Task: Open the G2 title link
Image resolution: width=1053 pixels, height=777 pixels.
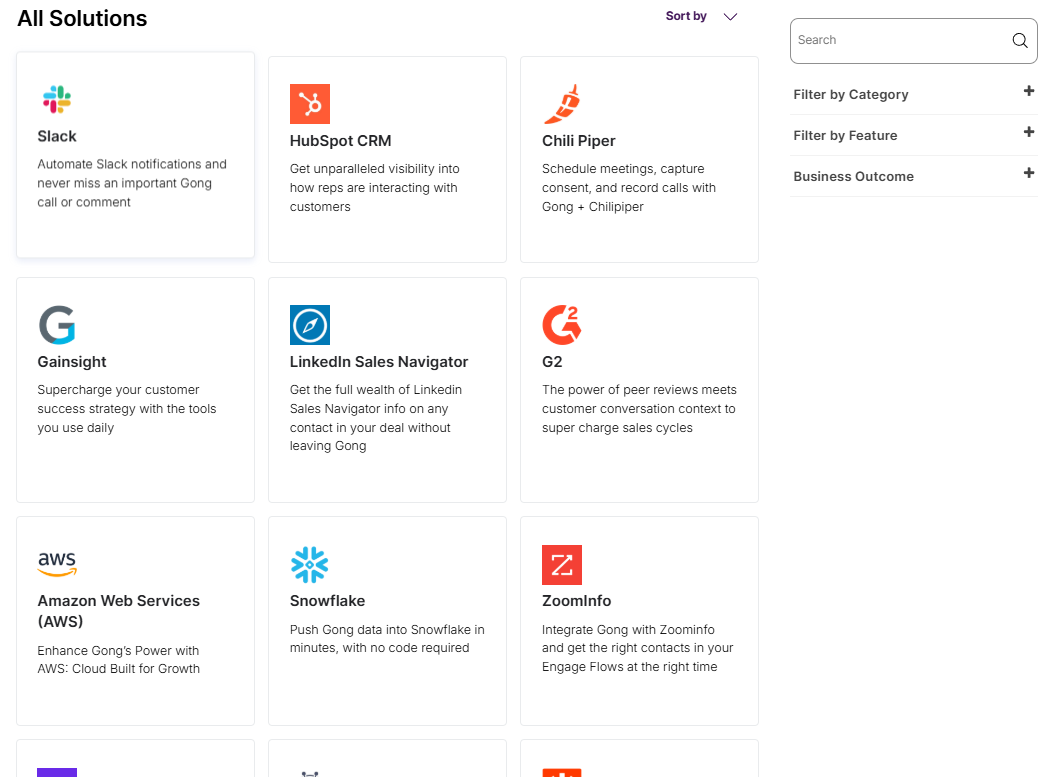Action: pyautogui.click(x=552, y=362)
